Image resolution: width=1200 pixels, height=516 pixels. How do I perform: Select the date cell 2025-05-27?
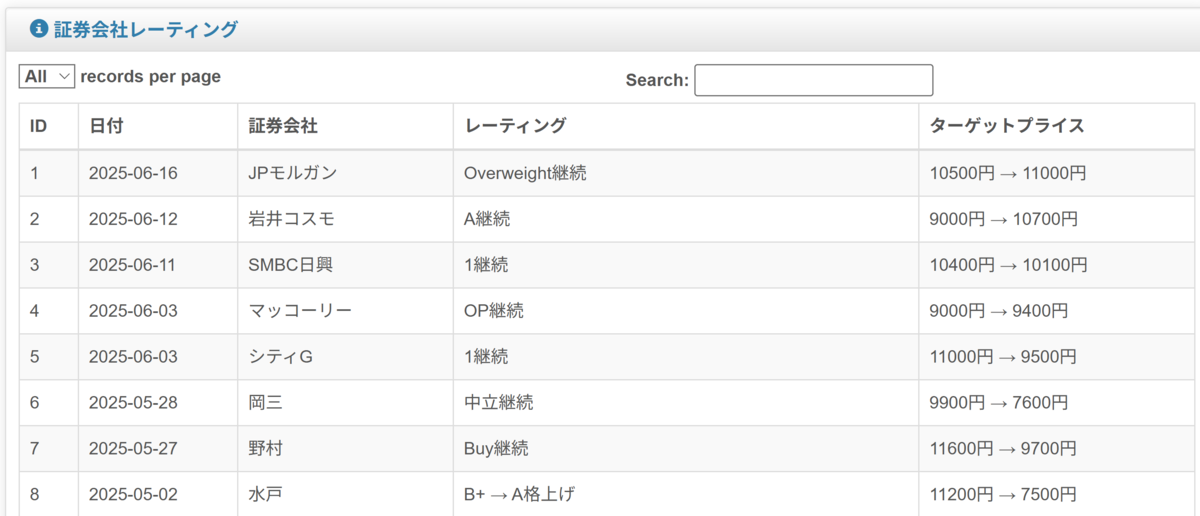point(158,449)
